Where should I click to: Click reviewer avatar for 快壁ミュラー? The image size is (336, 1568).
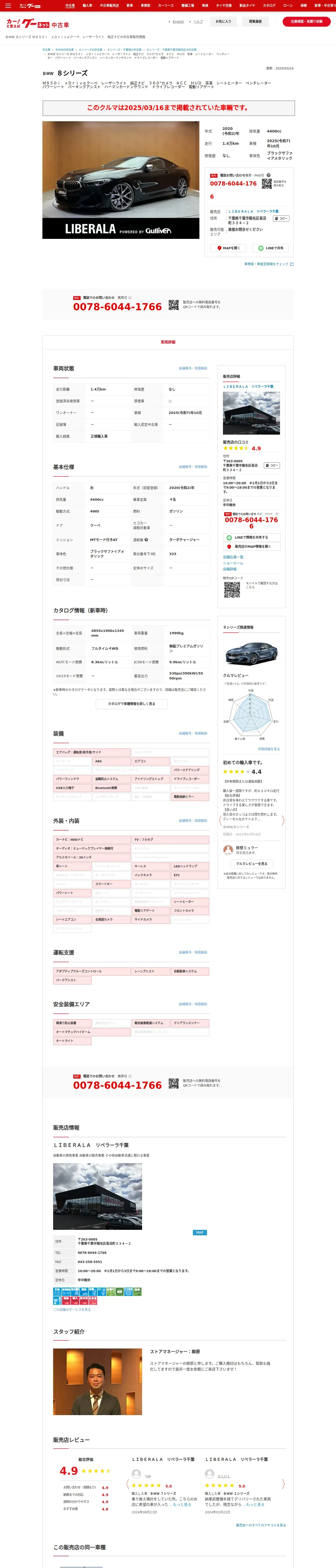coord(228,850)
